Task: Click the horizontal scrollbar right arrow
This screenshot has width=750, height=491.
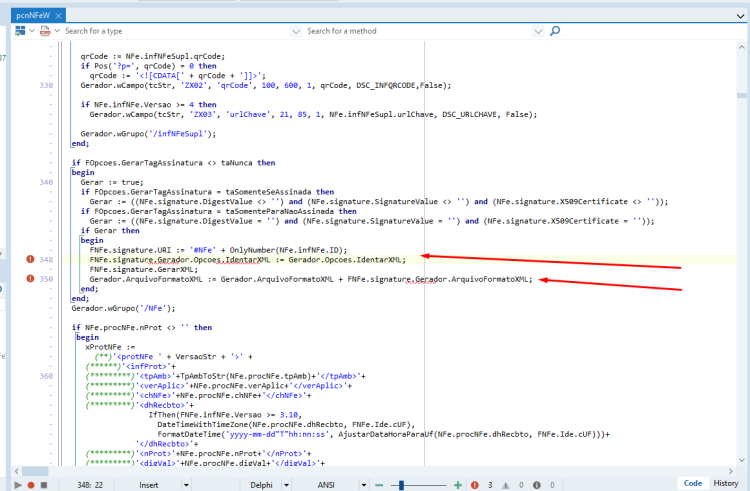Action: pos(730,471)
